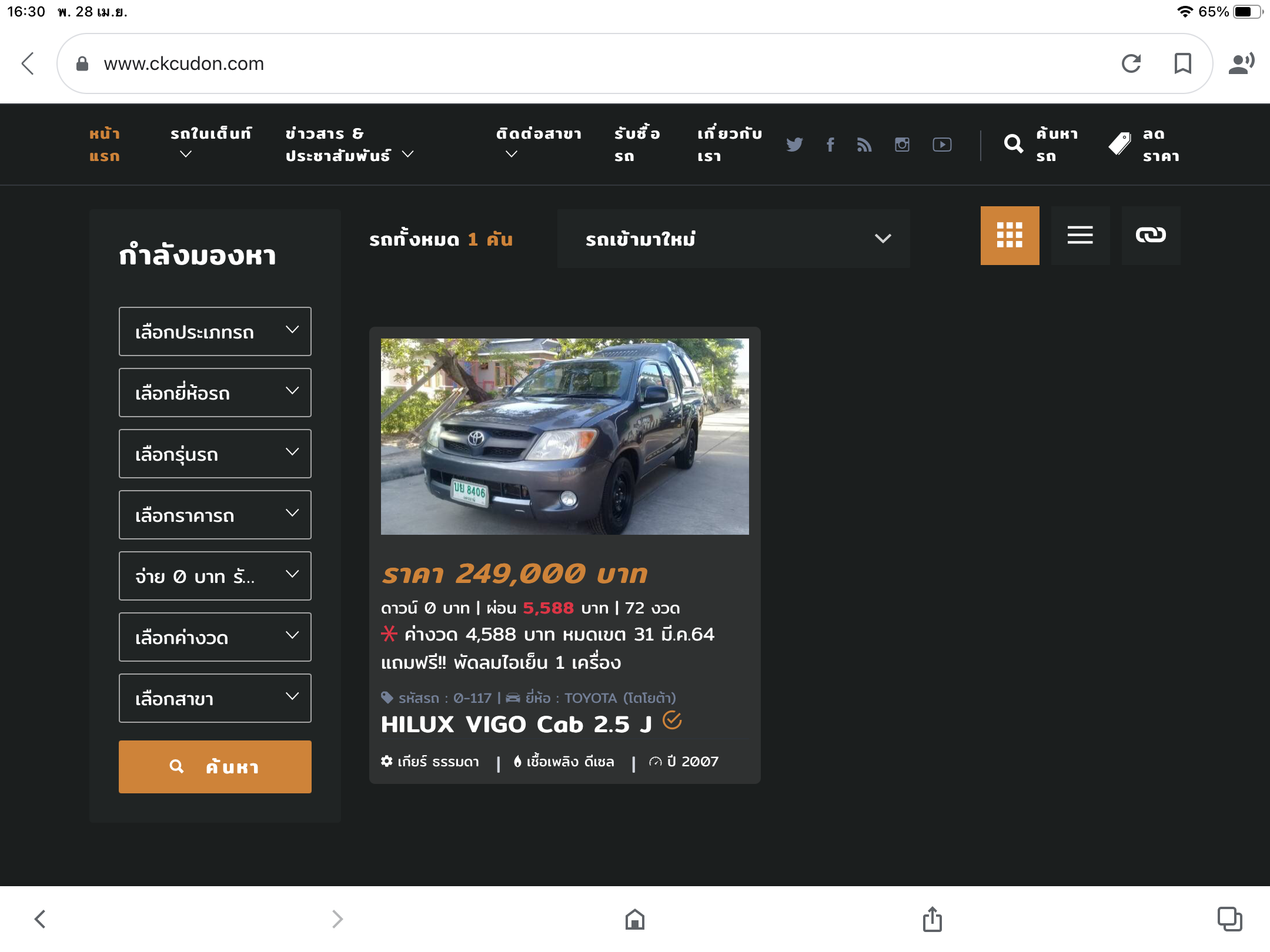The width and height of the screenshot is (1270, 952).
Task: Bookmark this page in the browser
Action: pos(1182,63)
